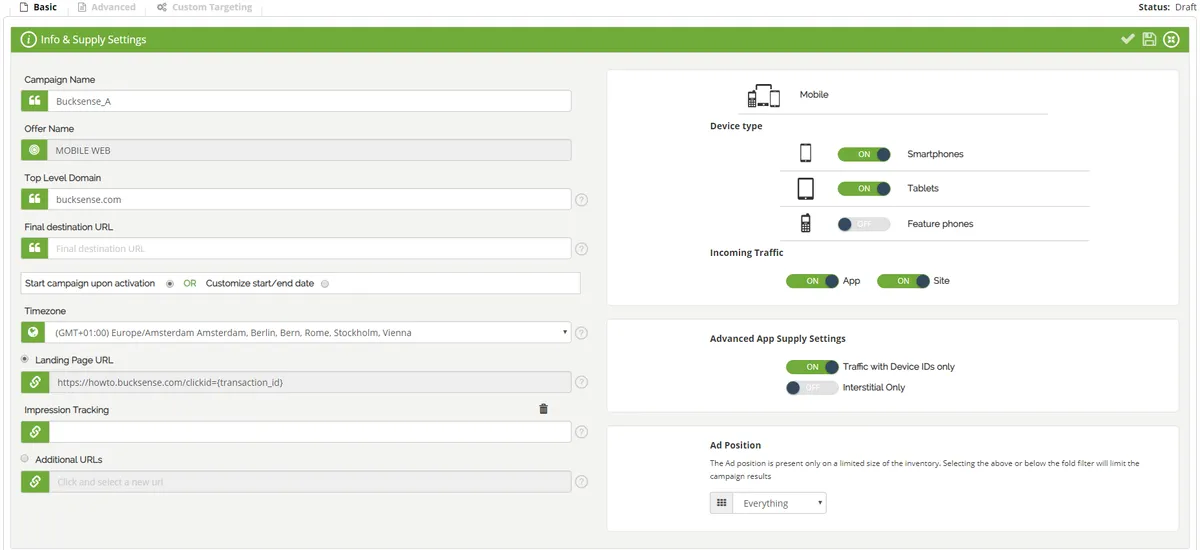
Task: Enable the Feature phones switch
Action: coord(864,224)
